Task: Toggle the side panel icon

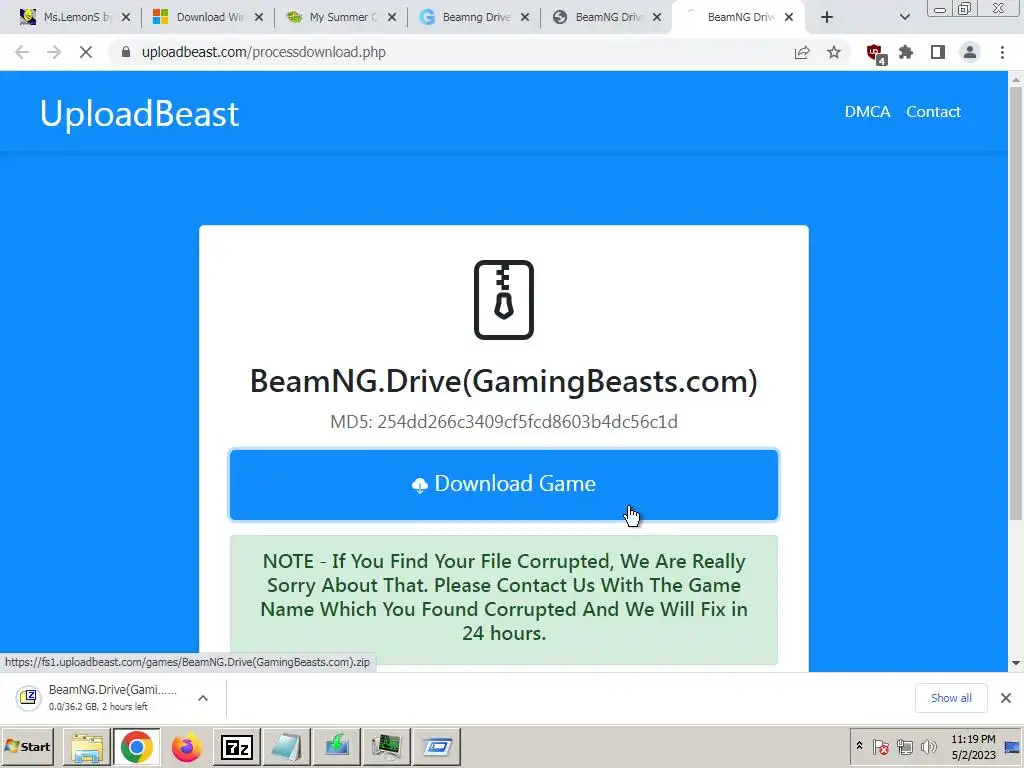Action: [x=938, y=52]
